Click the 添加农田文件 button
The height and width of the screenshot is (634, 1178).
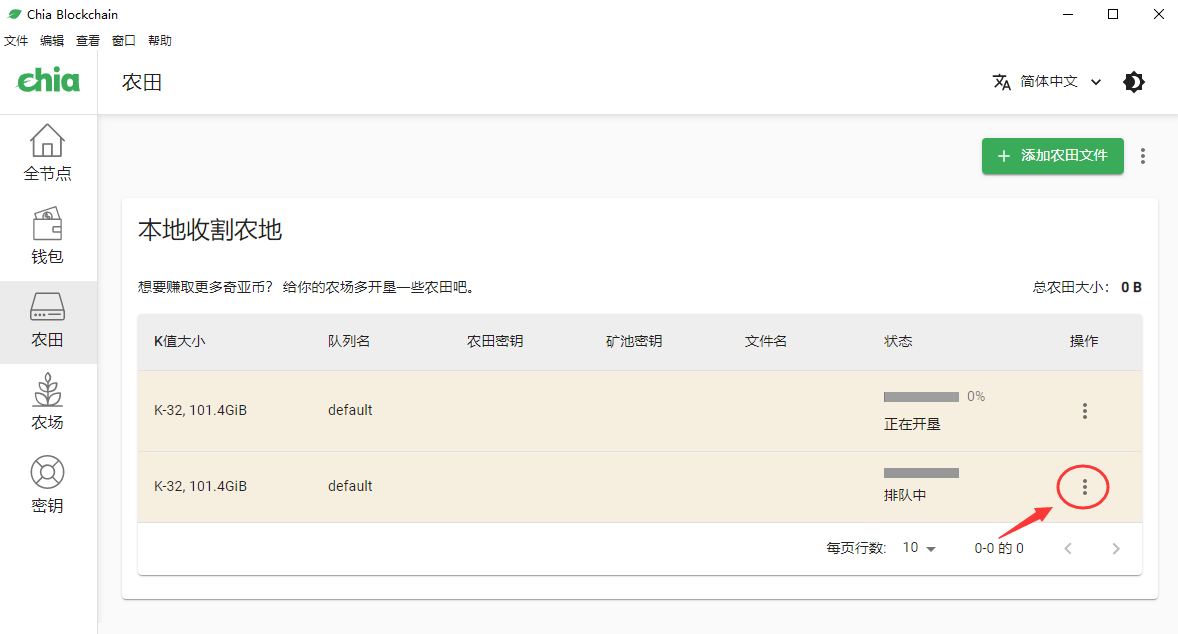(x=1052, y=156)
